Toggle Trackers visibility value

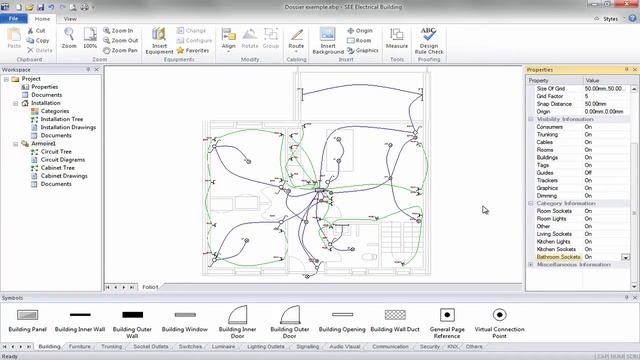606,180
